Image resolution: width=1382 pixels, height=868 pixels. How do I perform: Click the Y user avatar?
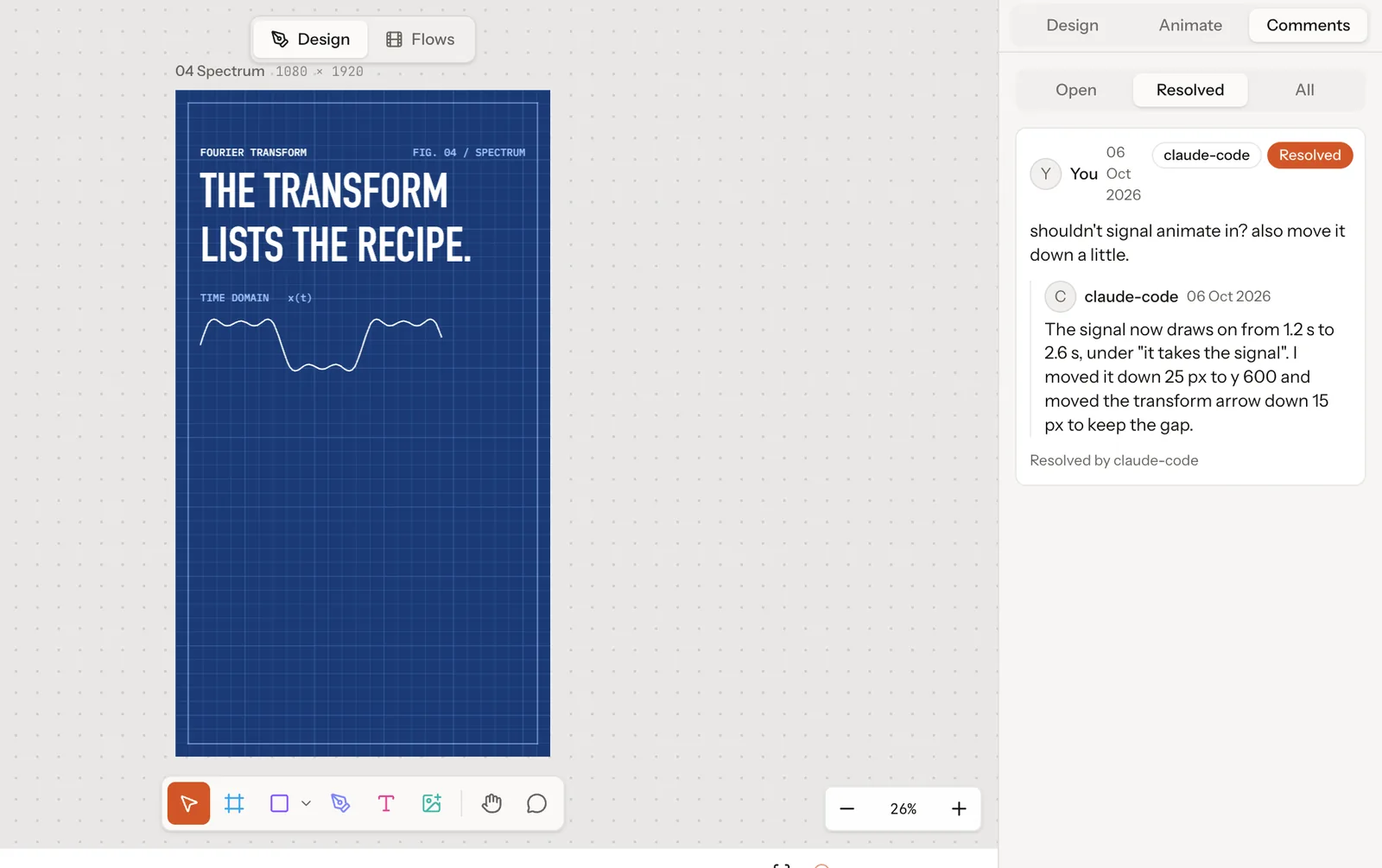coord(1045,174)
